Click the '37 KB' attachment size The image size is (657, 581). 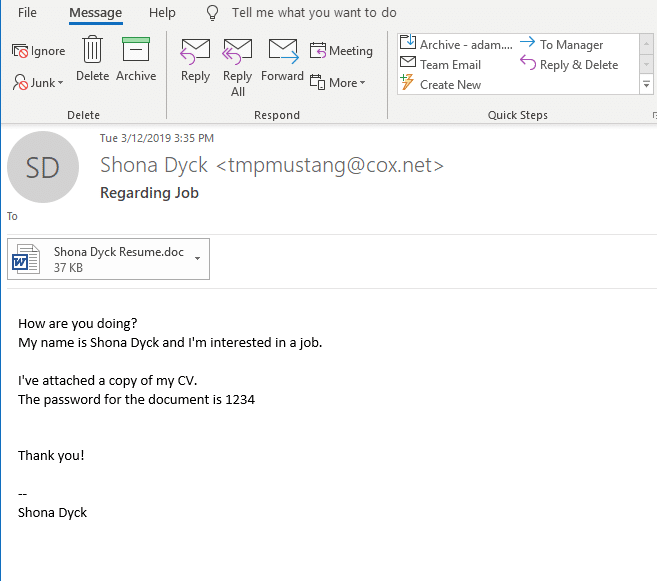click(68, 268)
